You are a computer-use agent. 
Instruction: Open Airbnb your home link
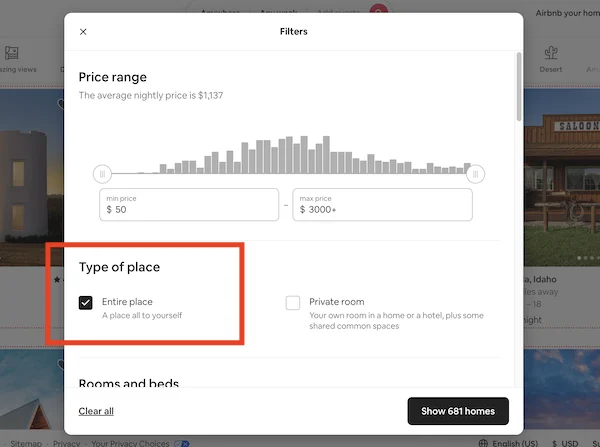567,13
